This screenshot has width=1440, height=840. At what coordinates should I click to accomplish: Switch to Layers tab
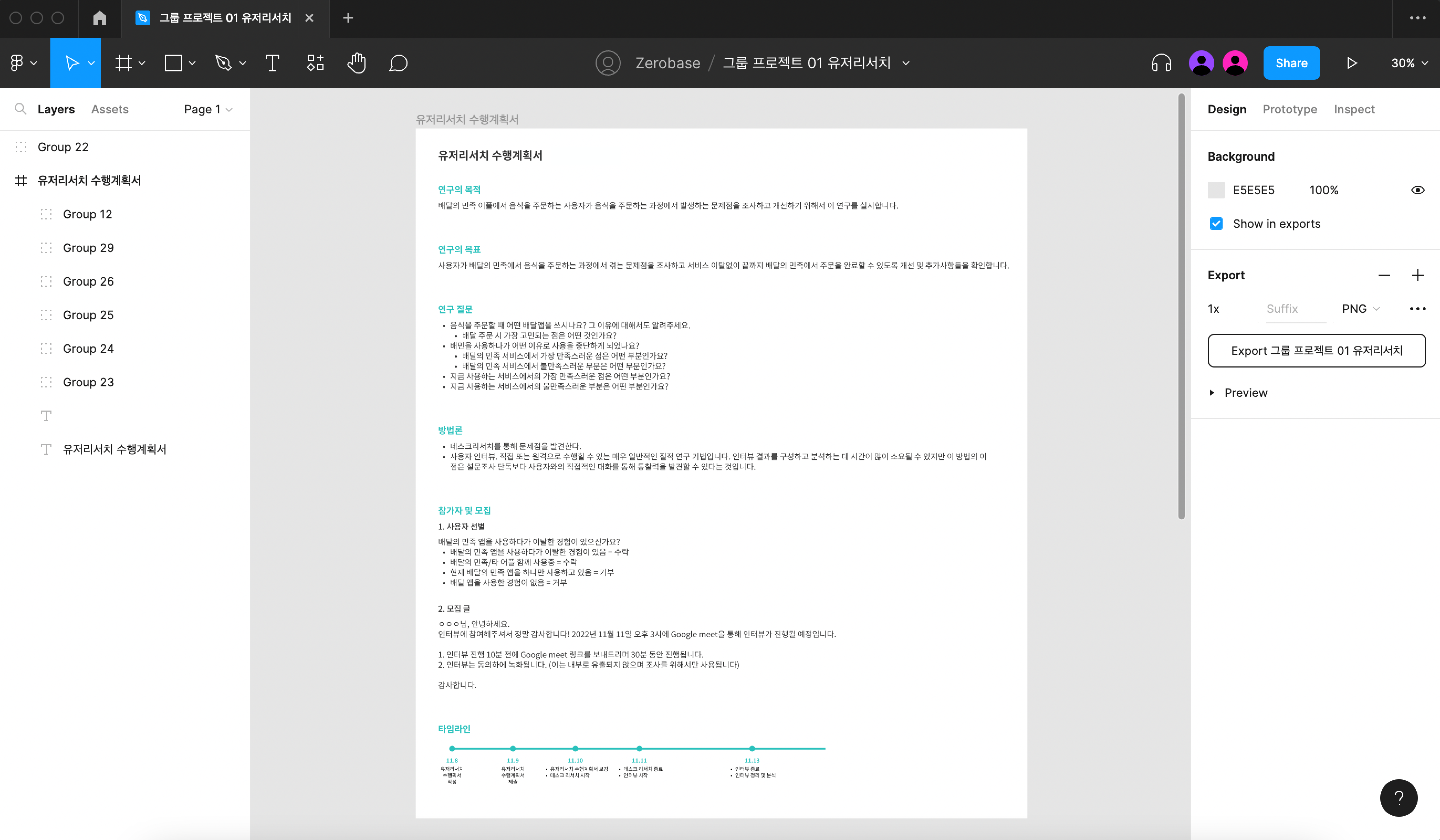click(56, 109)
